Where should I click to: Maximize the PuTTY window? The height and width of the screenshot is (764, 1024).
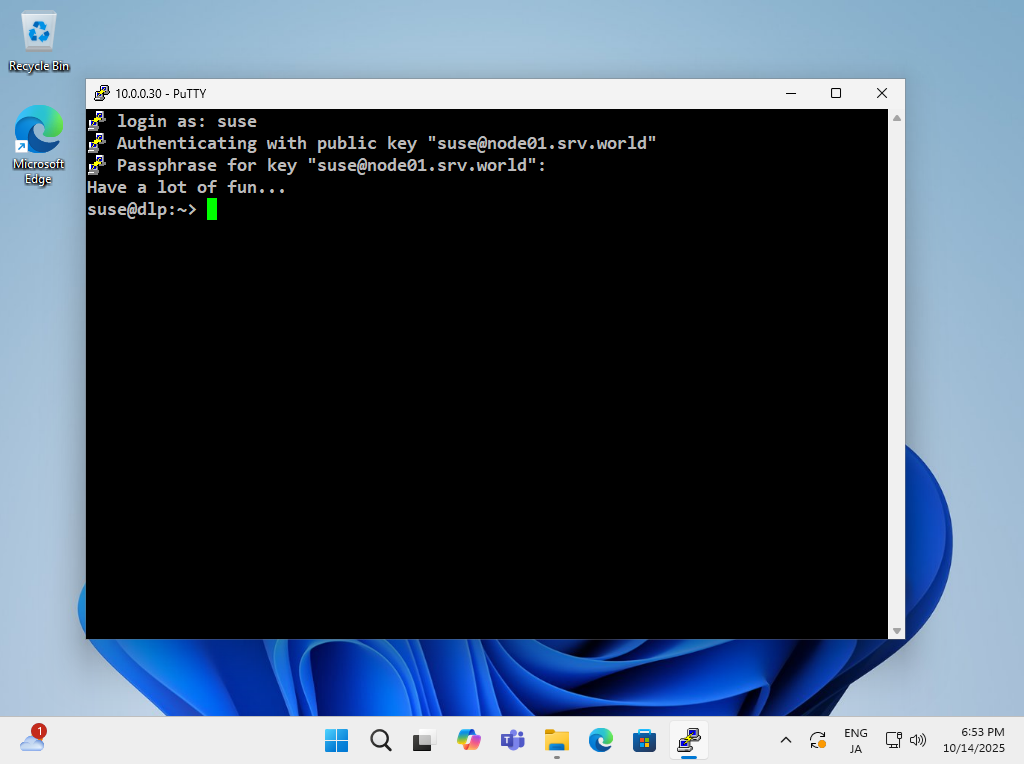pyautogui.click(x=836, y=93)
